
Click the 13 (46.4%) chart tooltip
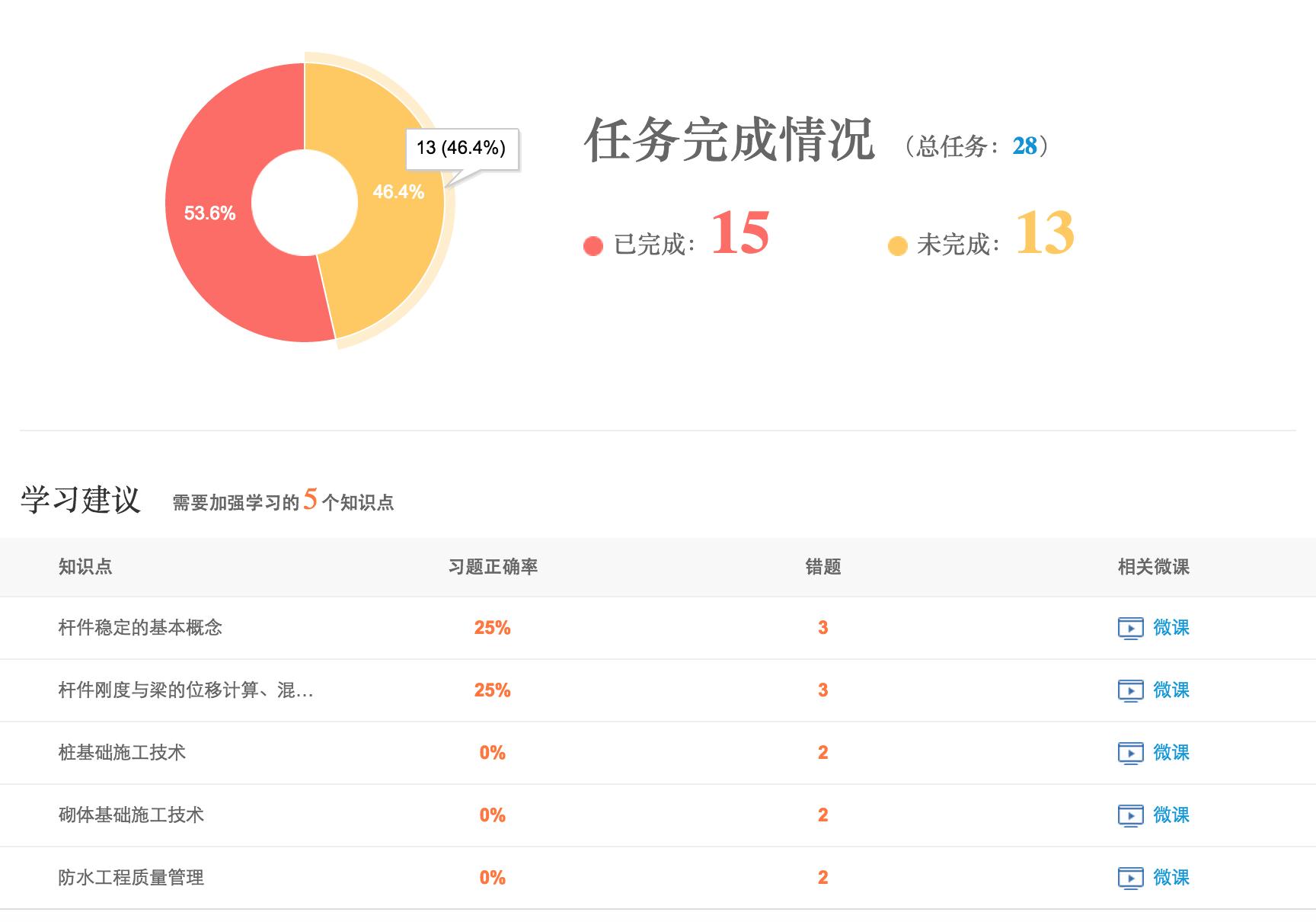[x=462, y=148]
